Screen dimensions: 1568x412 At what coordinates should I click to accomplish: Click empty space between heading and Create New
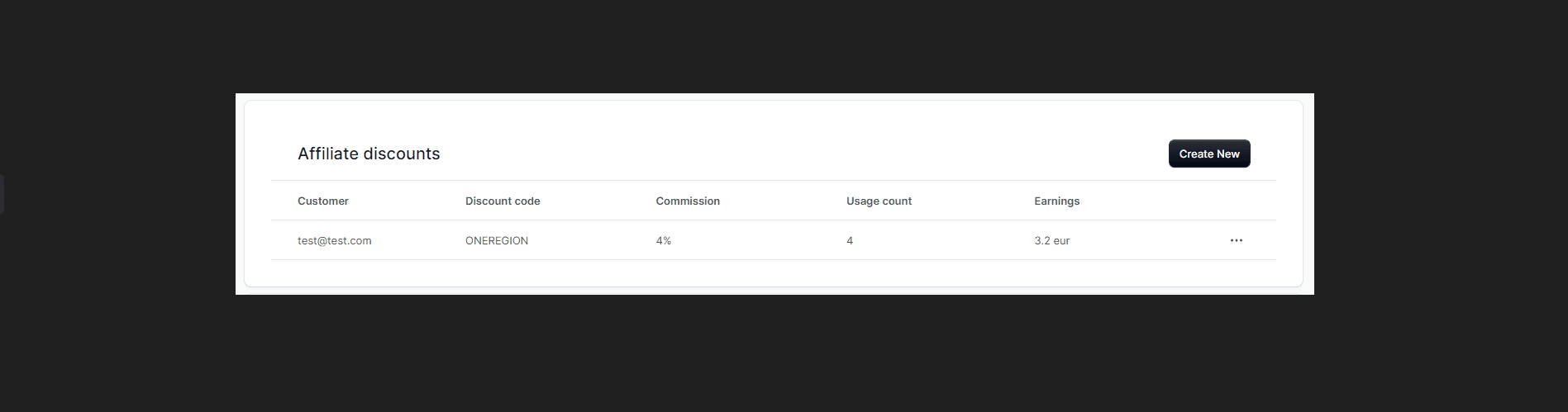point(802,154)
